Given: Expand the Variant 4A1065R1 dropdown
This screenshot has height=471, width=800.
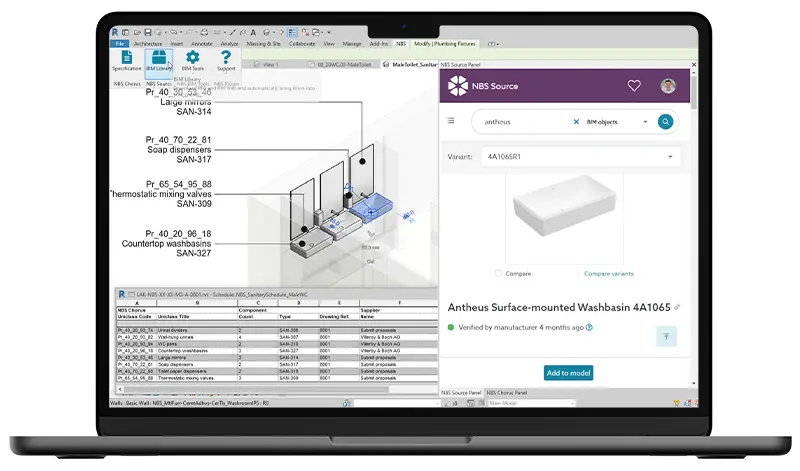Looking at the screenshot, I should (581, 157).
